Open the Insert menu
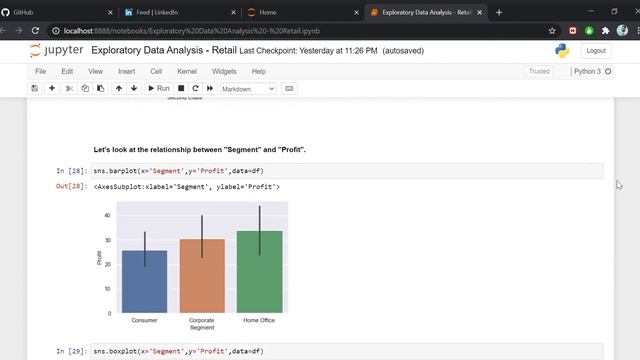This screenshot has width=640, height=360. [x=127, y=71]
